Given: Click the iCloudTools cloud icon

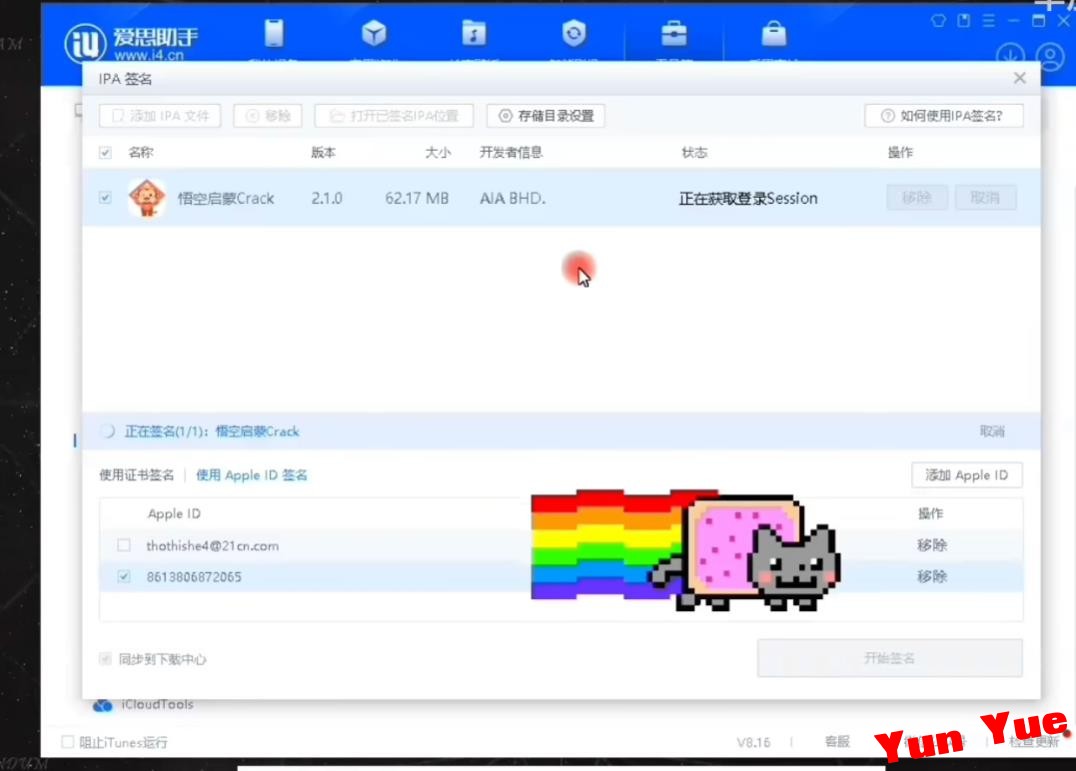Looking at the screenshot, I should 102,704.
